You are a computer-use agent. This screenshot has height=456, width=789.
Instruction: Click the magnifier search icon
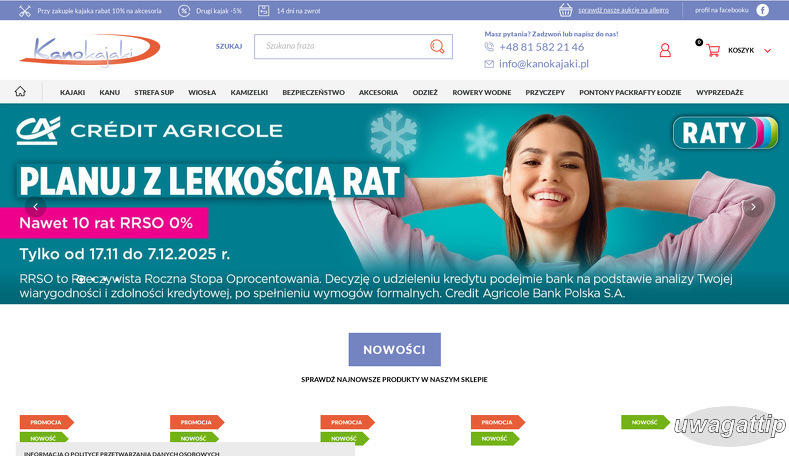click(x=437, y=47)
